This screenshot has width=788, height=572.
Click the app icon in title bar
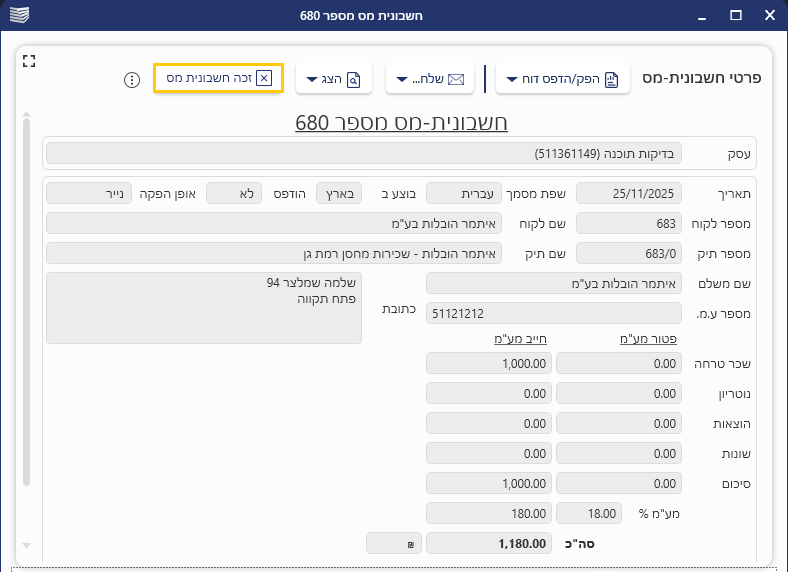point(17,15)
